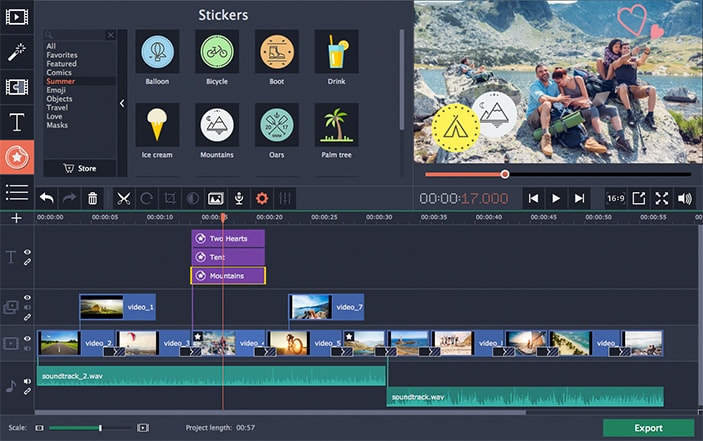The image size is (703, 441).
Task: Toggle visibility of the overlay track
Action: [x=27, y=298]
